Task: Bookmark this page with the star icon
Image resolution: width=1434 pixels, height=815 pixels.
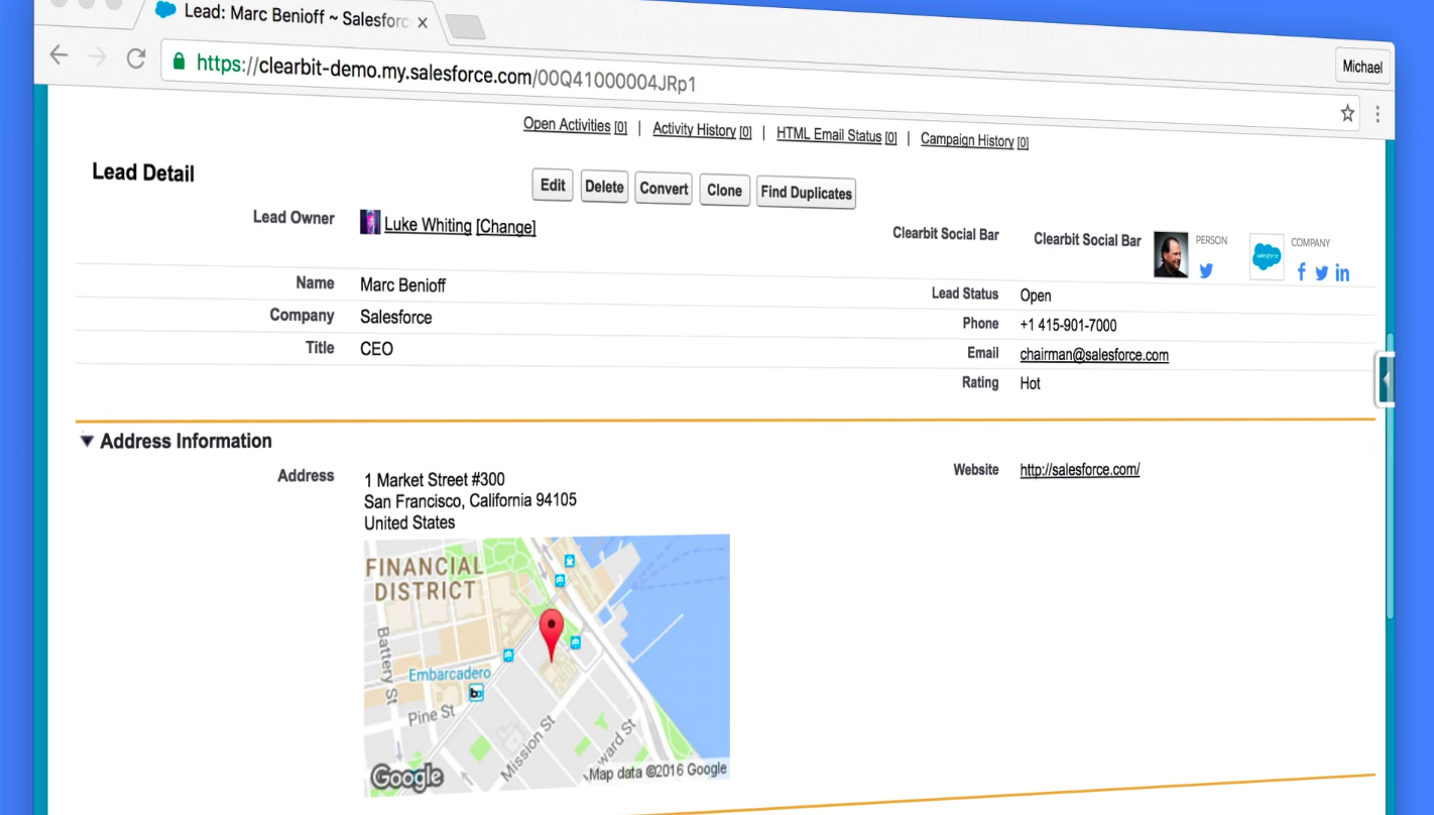Action: 1347,114
